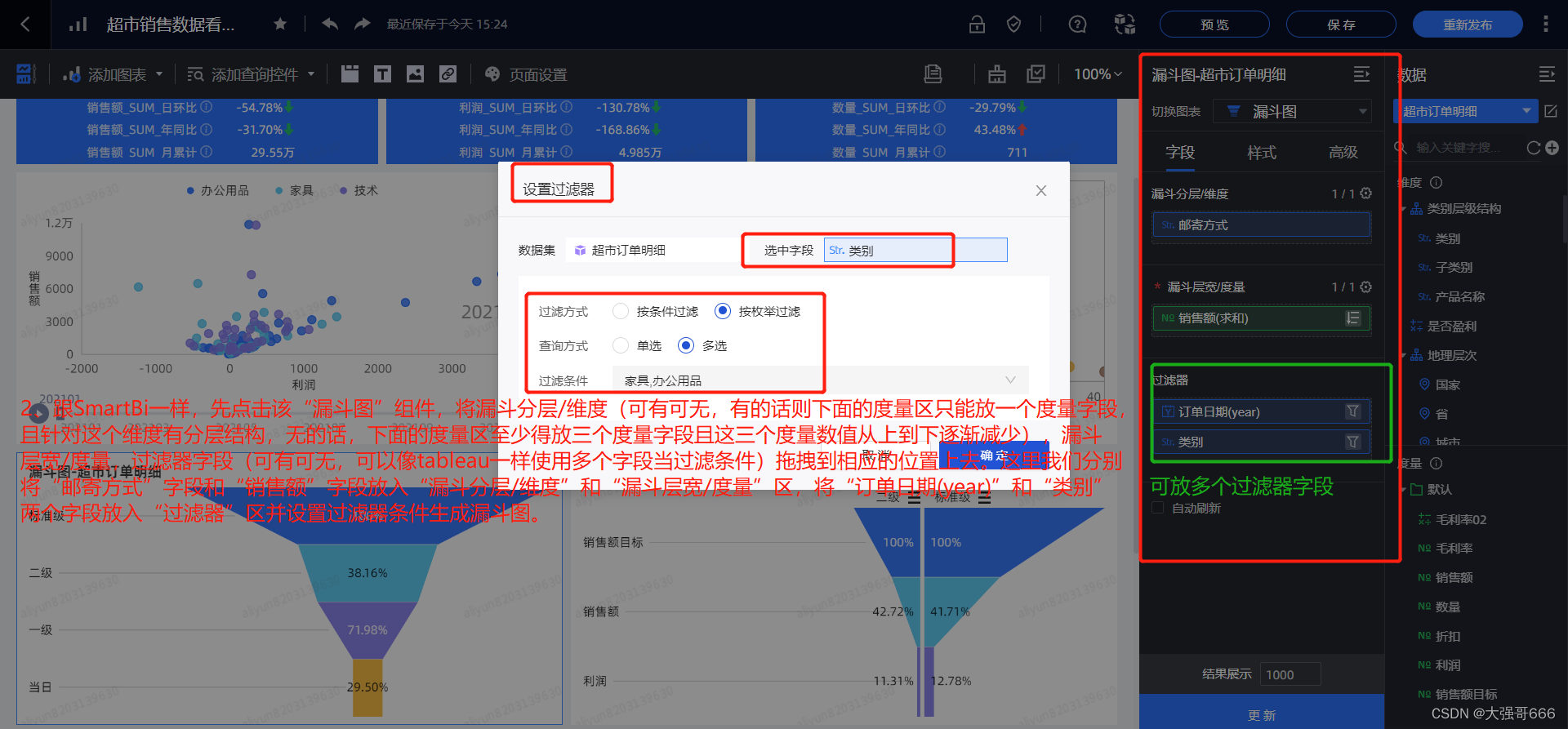Open the 100% zoom dropdown

point(1098,74)
